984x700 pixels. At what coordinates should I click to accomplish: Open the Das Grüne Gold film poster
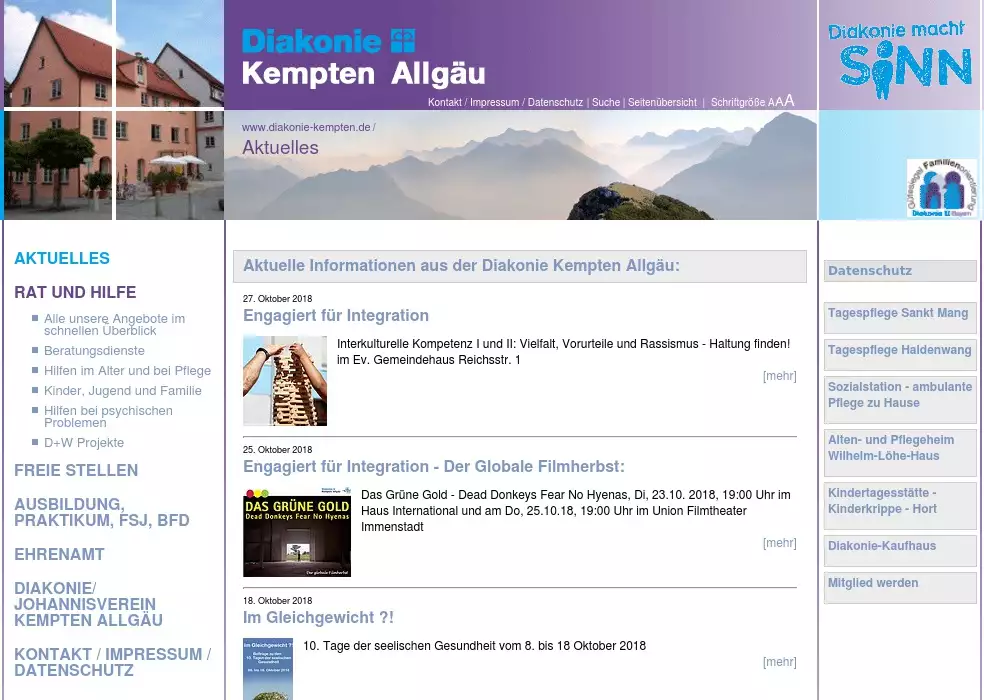click(296, 531)
